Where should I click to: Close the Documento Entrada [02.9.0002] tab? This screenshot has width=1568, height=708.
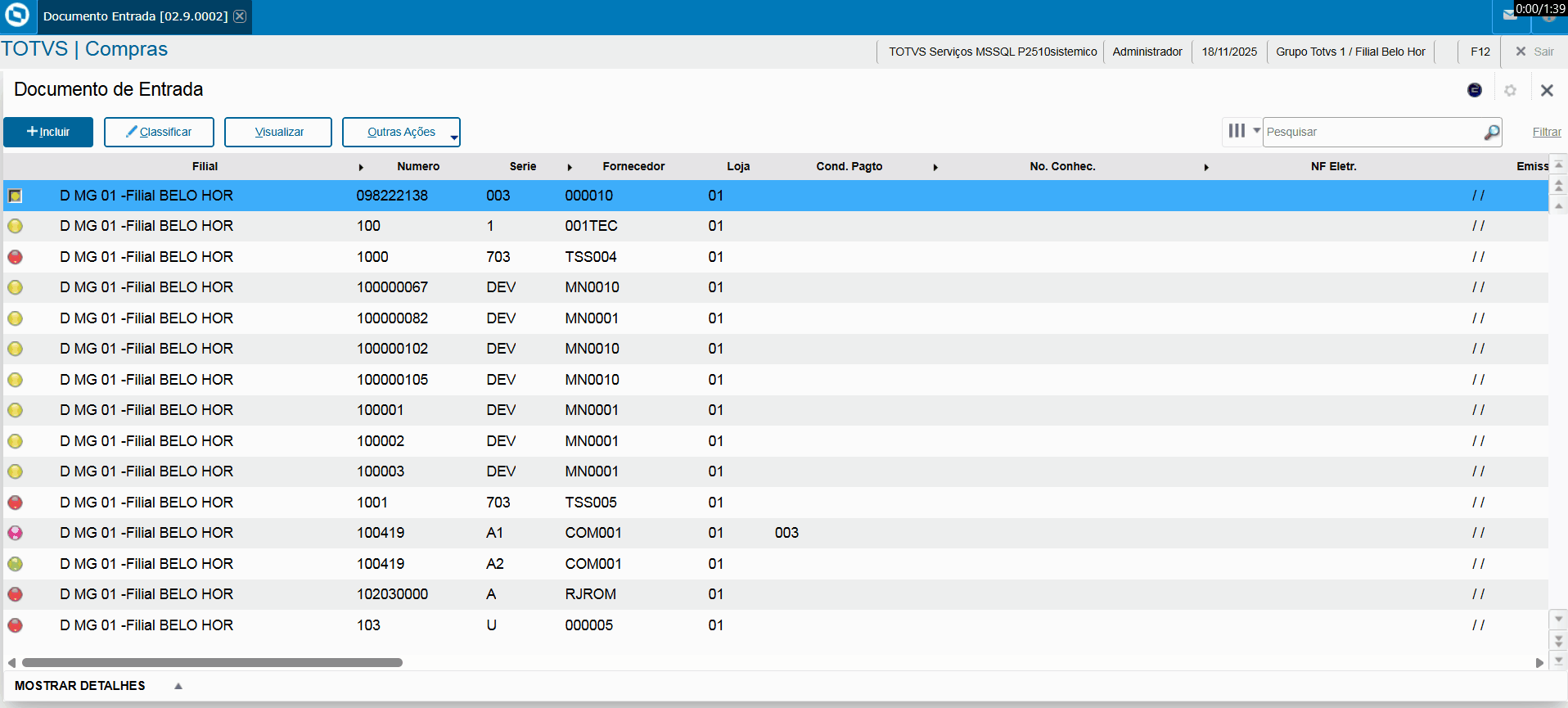(x=240, y=16)
